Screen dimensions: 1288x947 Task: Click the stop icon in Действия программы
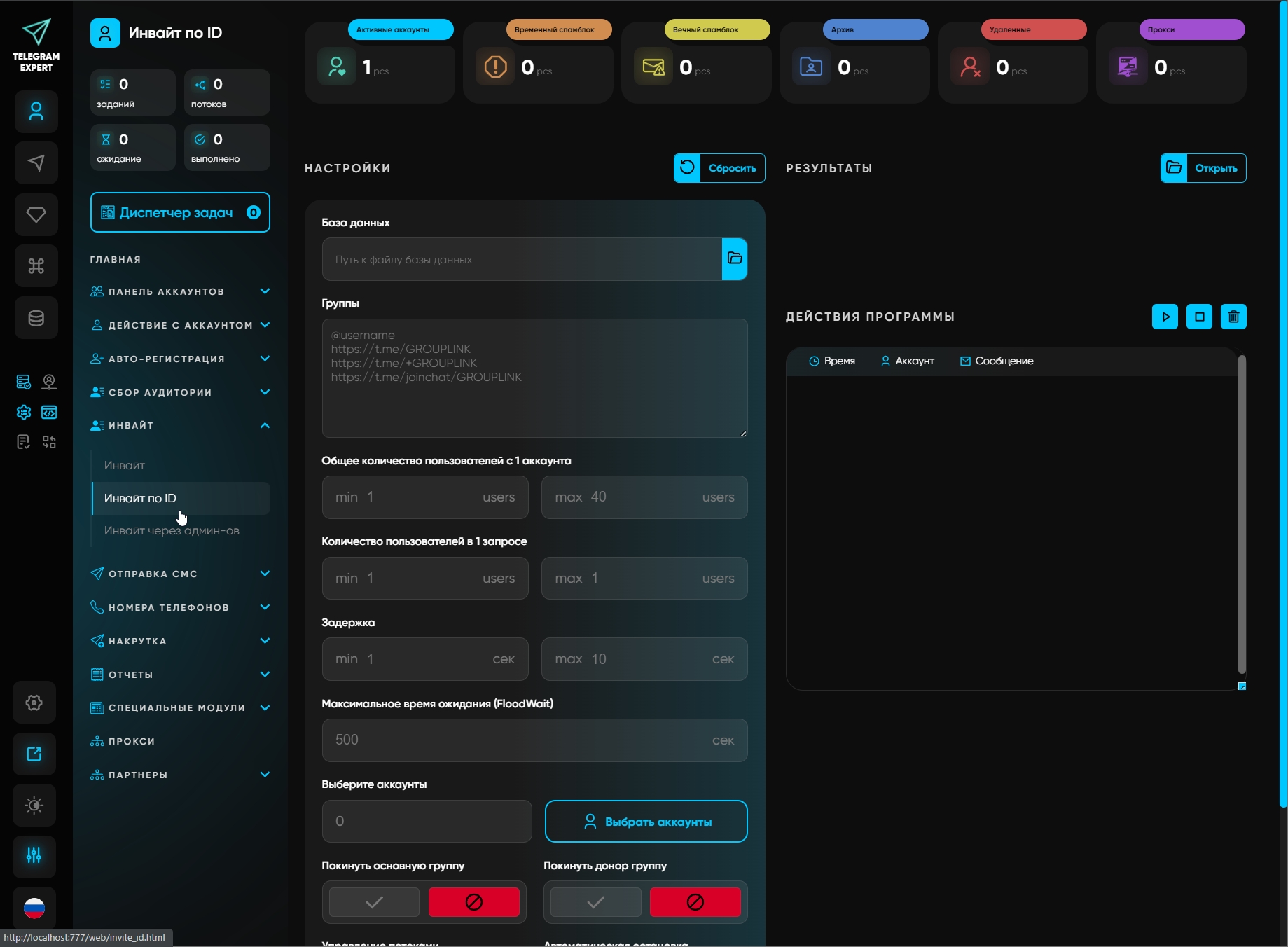pos(1199,317)
